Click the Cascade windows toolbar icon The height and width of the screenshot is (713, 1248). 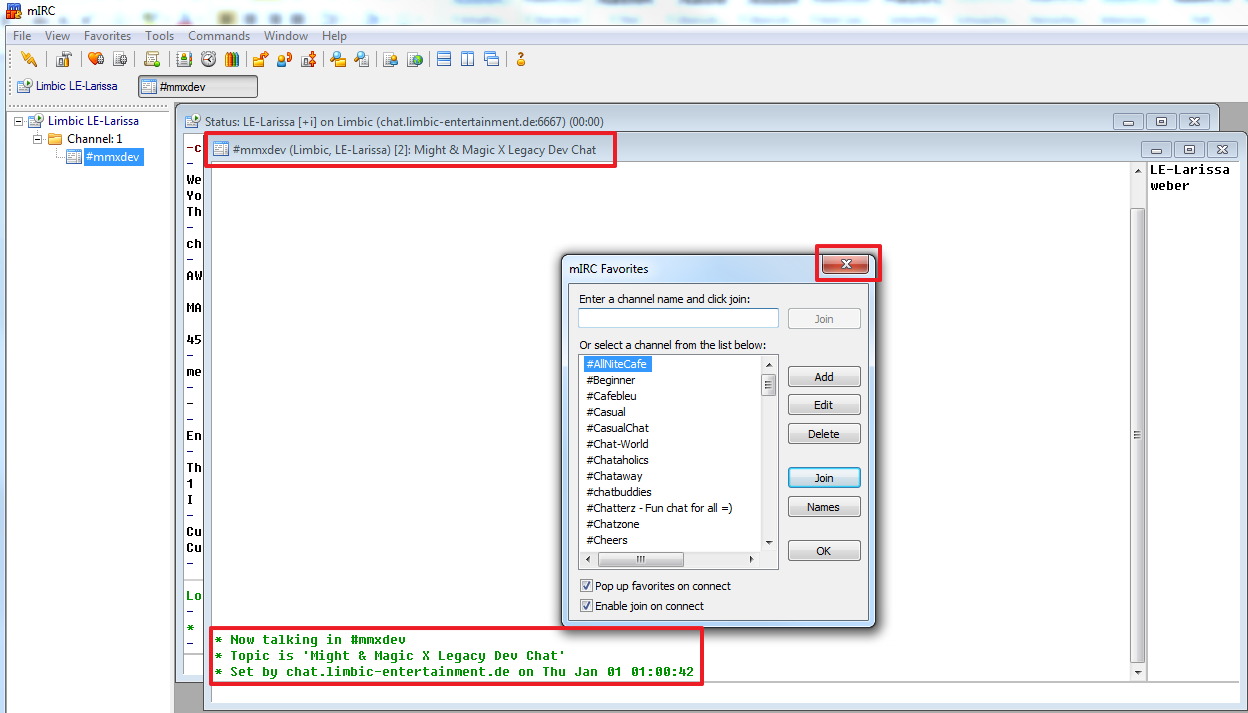point(491,59)
